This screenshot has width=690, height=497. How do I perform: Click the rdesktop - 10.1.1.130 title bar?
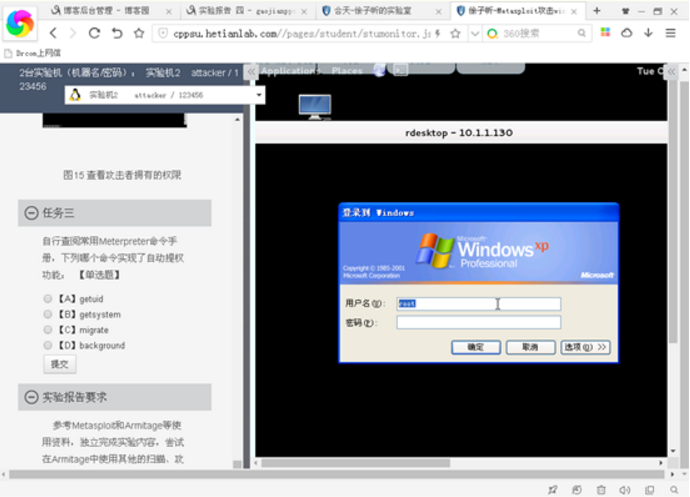461,133
